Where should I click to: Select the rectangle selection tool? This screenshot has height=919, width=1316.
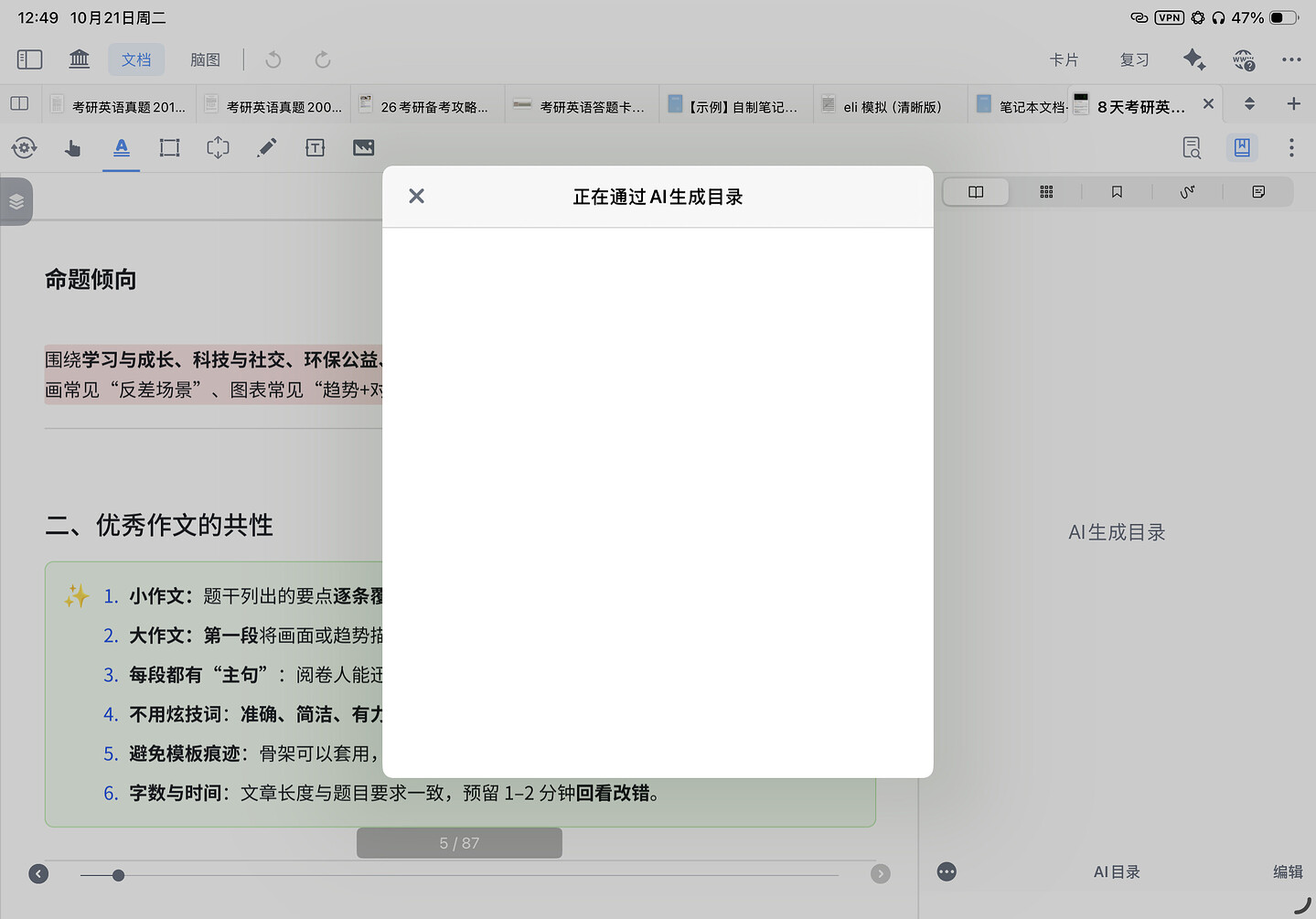tap(169, 148)
